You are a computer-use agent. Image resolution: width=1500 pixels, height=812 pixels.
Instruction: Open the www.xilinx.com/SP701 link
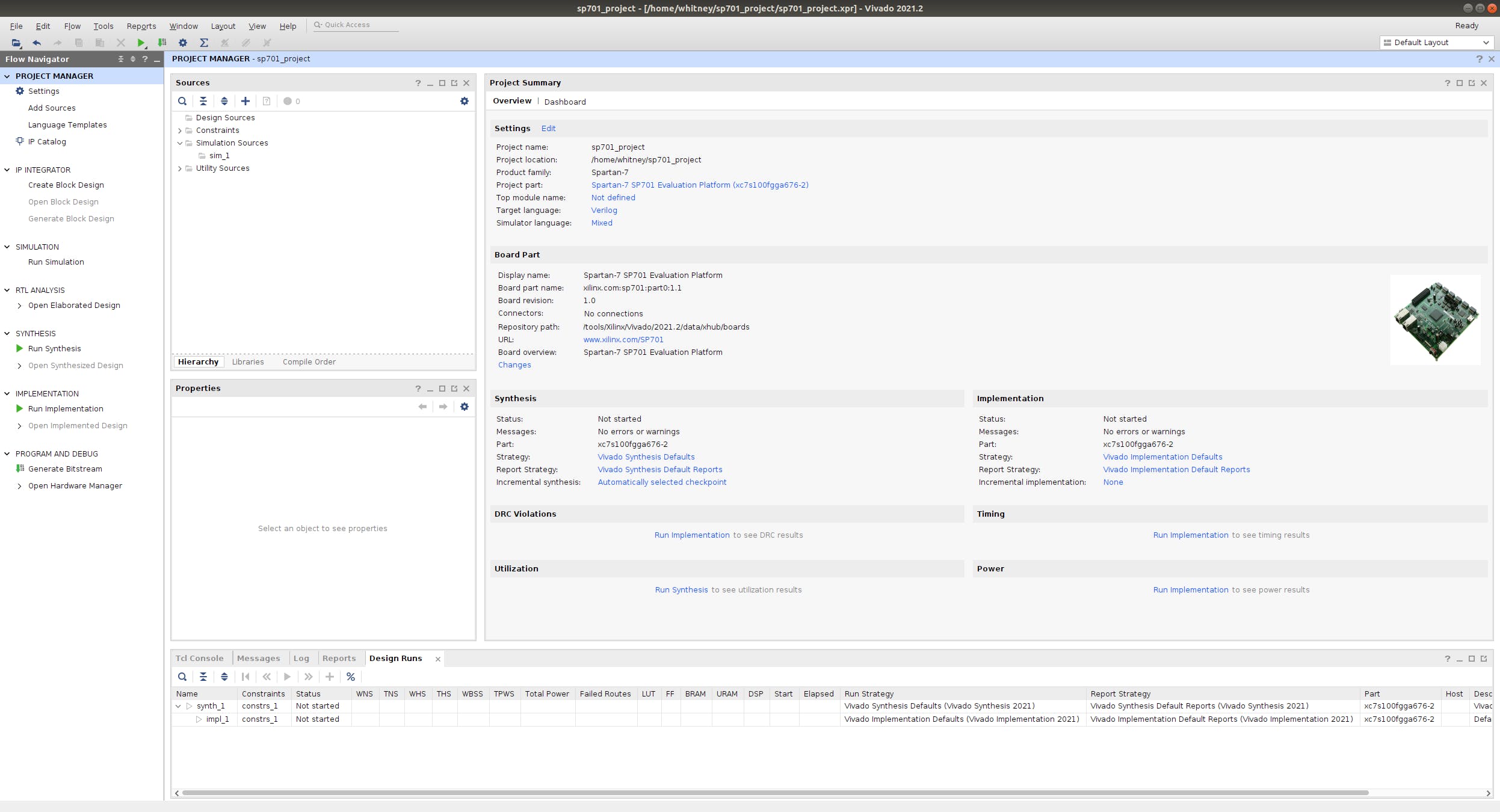click(x=623, y=339)
